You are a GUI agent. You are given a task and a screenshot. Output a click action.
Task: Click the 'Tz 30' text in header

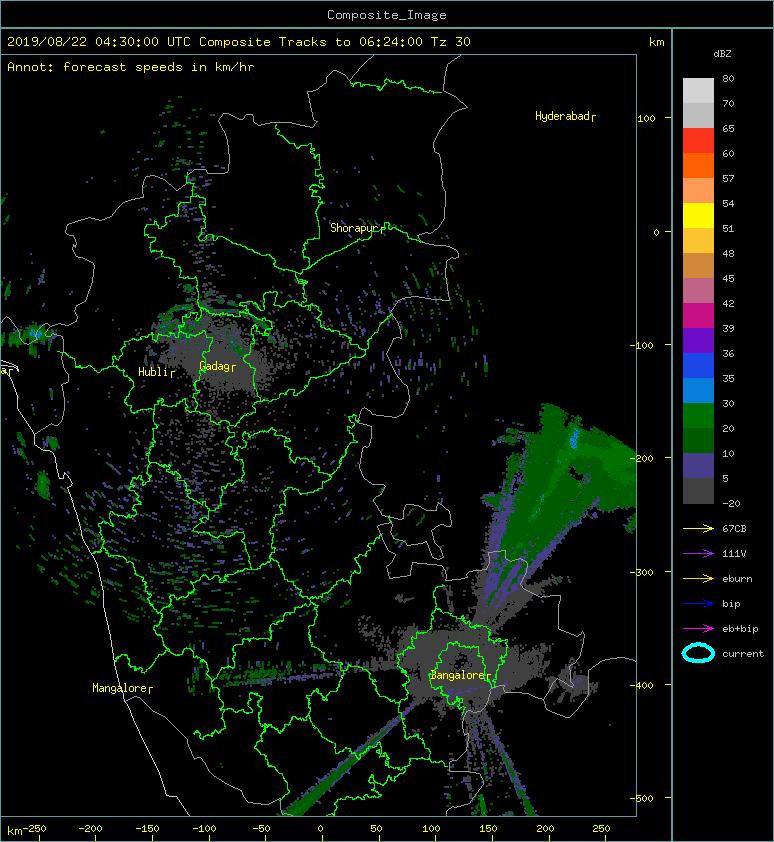click(x=451, y=42)
